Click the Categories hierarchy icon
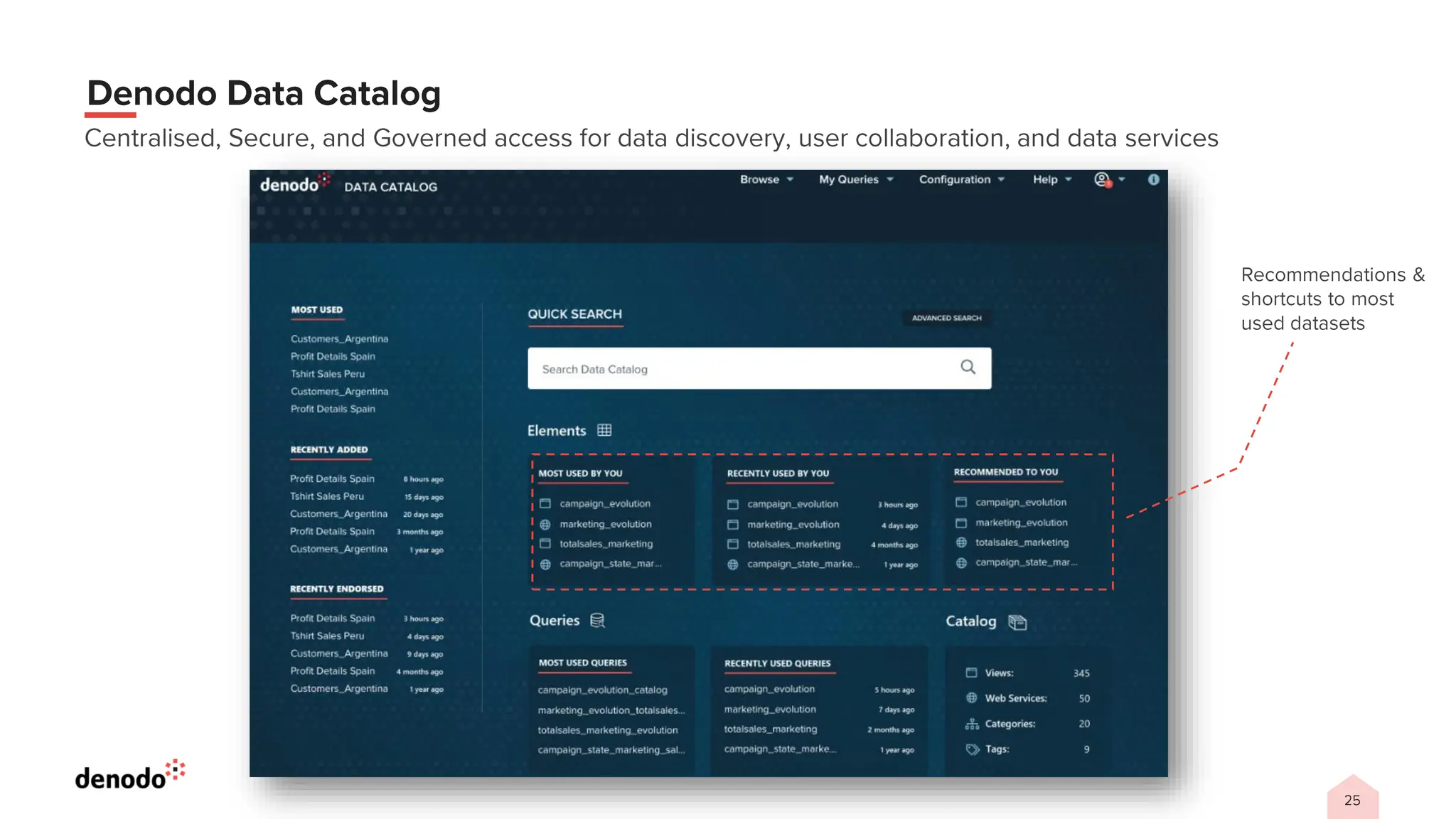This screenshot has height=819, width=1456. coord(972,724)
